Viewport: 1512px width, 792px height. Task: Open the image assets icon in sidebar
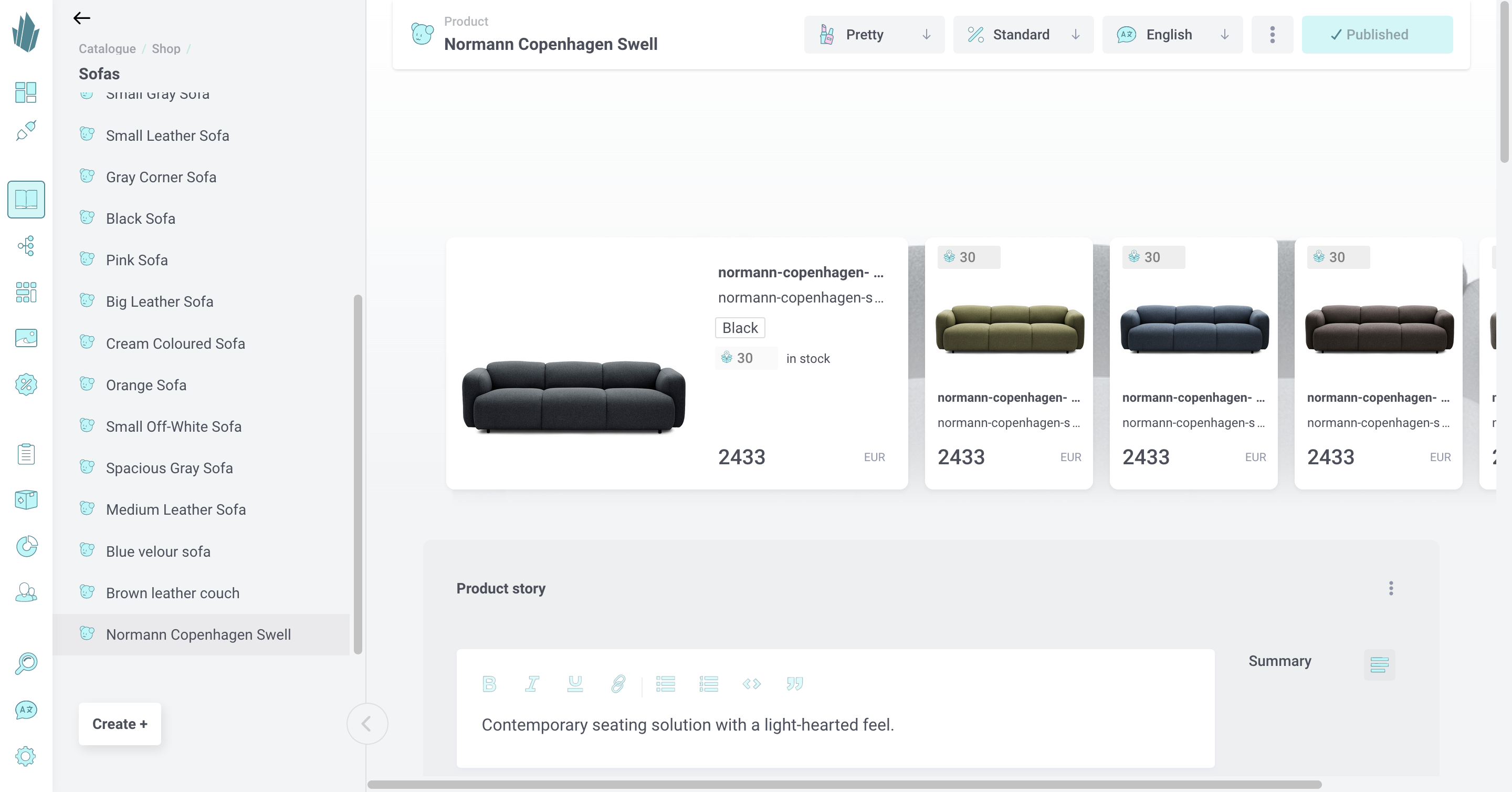pos(26,338)
